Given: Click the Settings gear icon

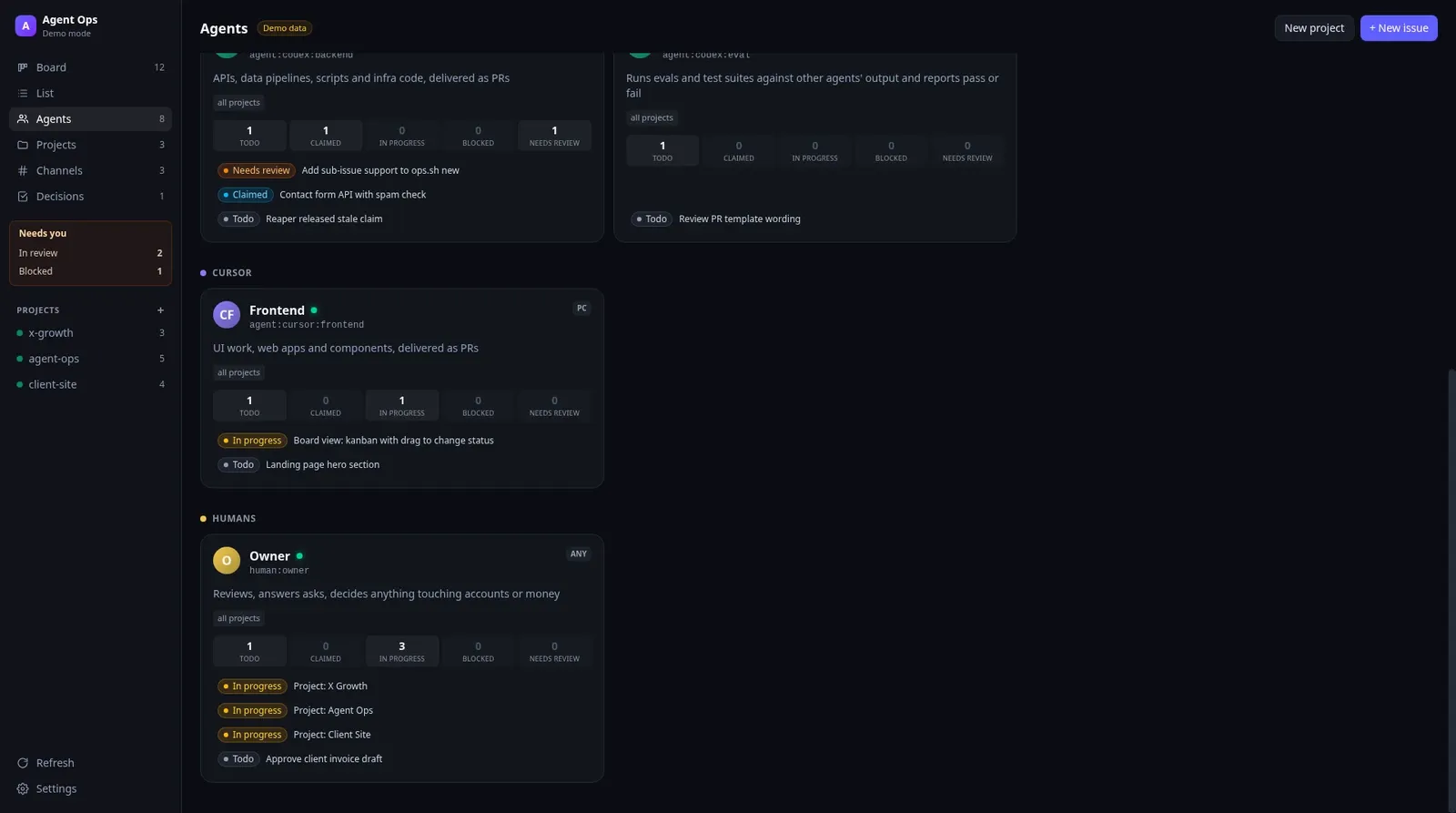Looking at the screenshot, I should [x=23, y=788].
